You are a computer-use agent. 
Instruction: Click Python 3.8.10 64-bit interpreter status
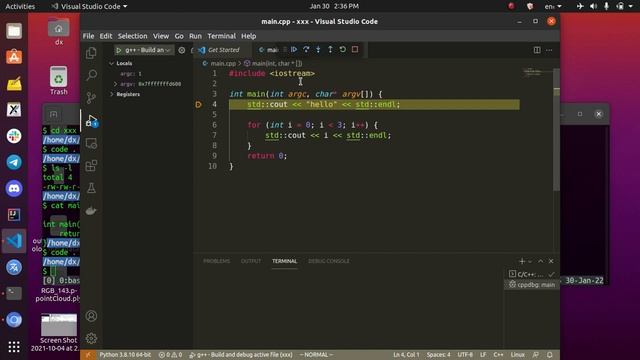tap(125, 355)
